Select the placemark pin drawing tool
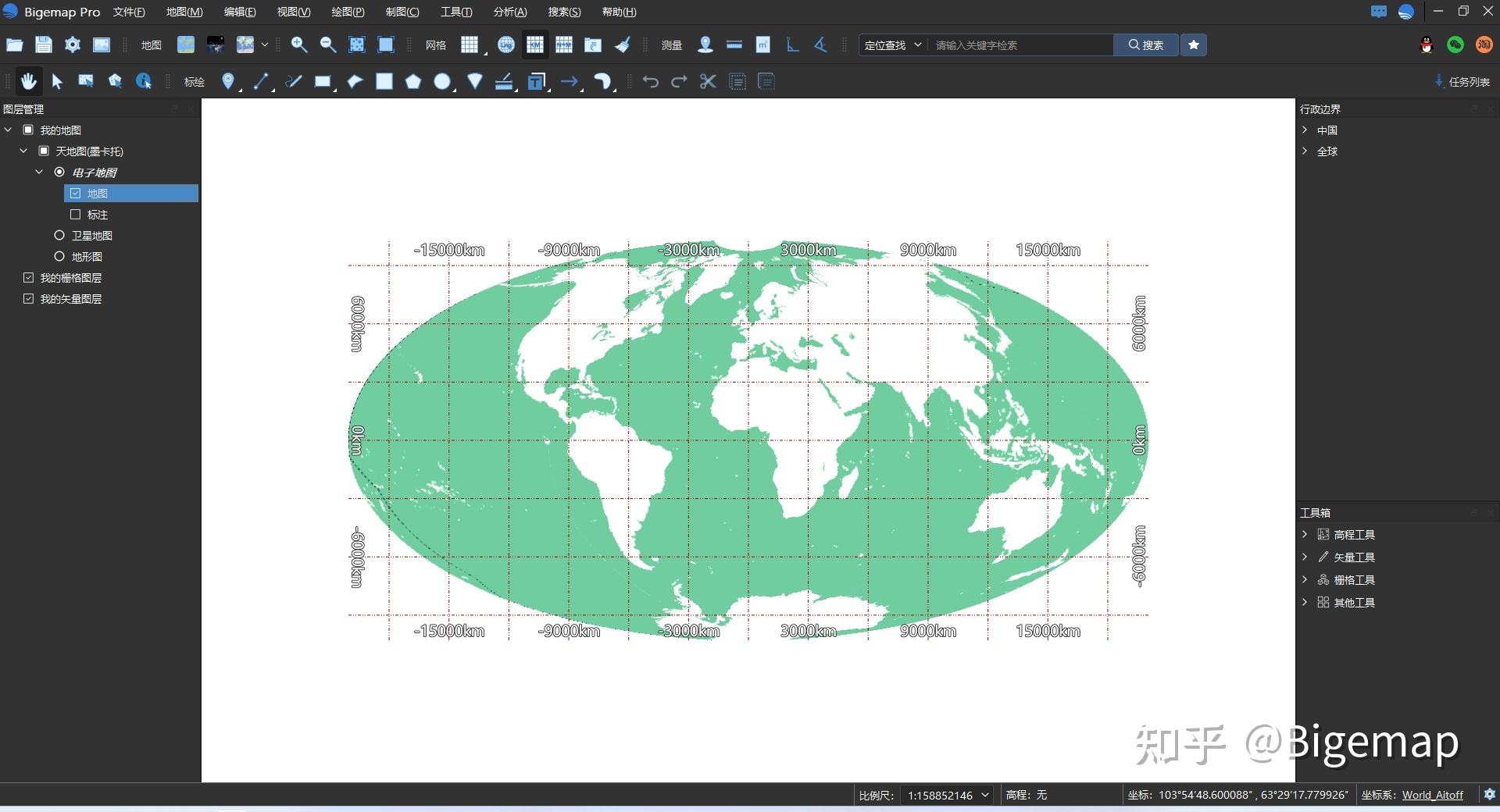This screenshot has height=812, width=1500. coord(227,81)
